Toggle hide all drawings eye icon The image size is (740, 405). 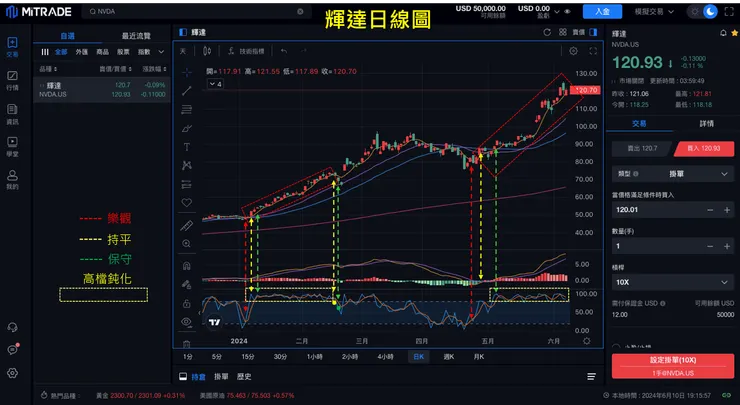[187, 322]
